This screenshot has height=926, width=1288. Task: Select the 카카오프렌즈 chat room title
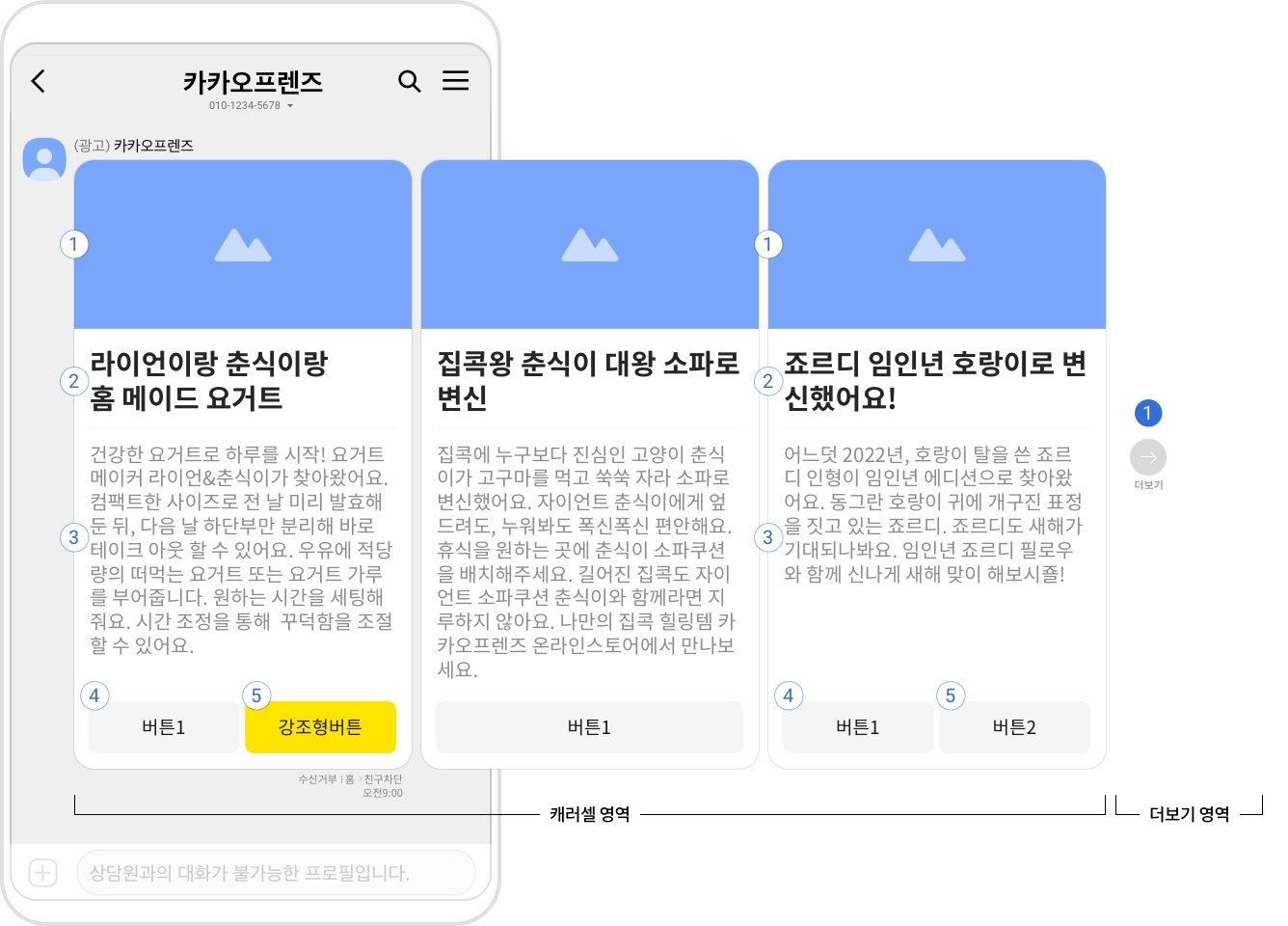click(253, 82)
